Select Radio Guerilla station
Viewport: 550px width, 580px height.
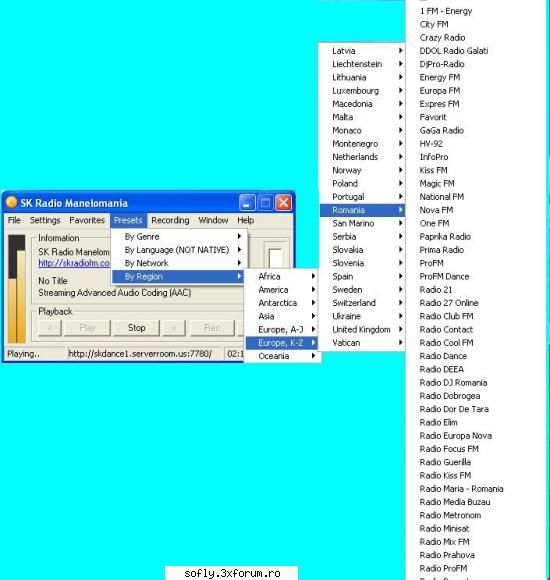click(x=445, y=462)
